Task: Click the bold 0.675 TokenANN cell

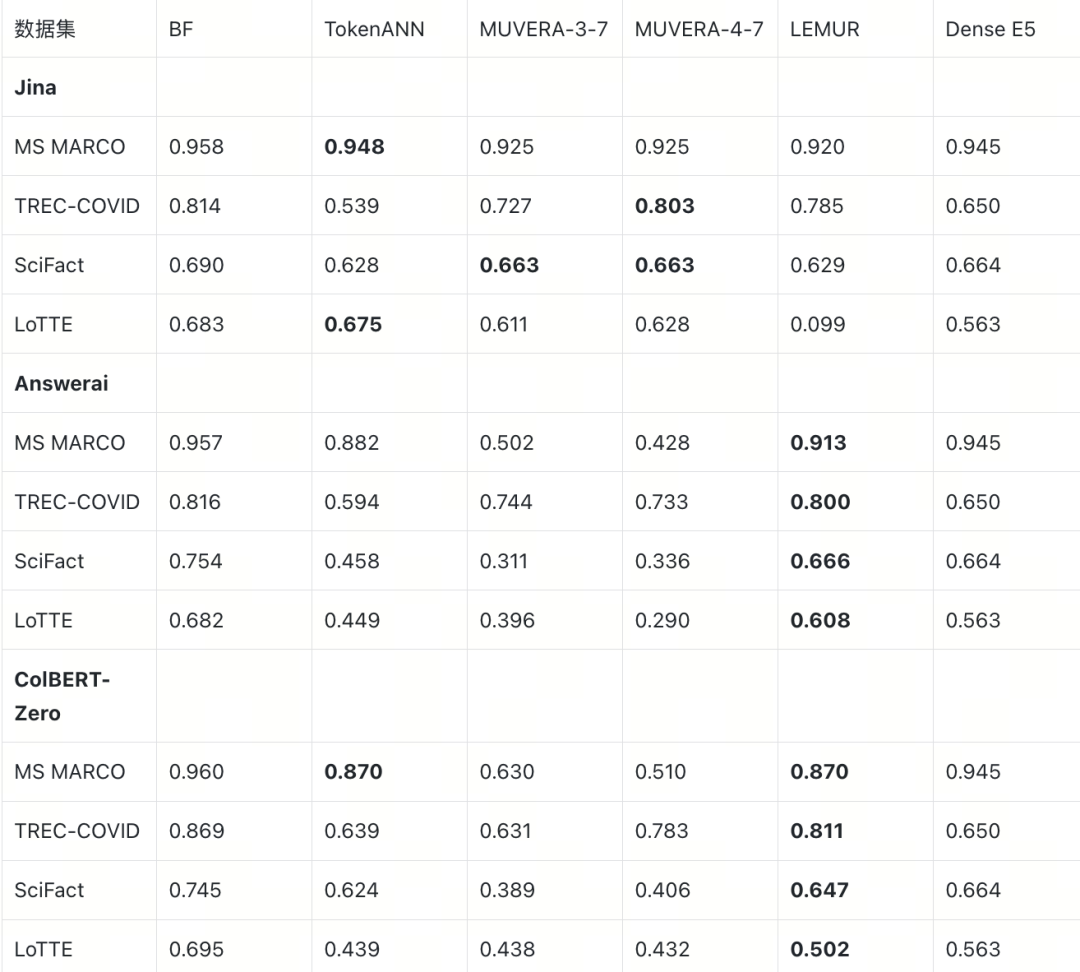Action: coord(353,324)
